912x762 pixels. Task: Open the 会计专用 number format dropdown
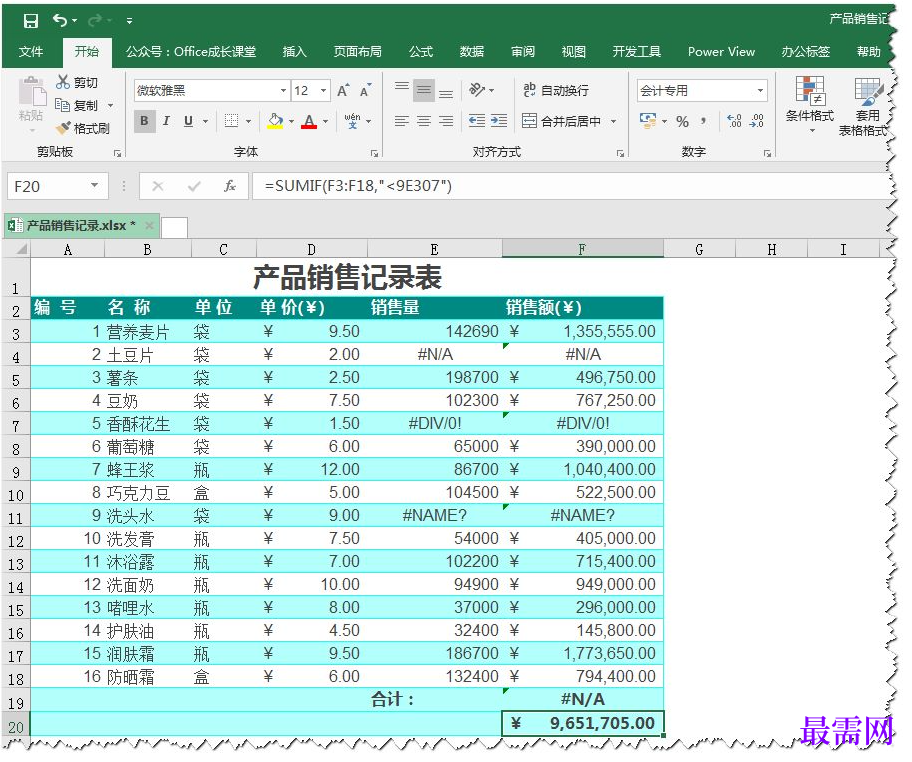[x=760, y=91]
